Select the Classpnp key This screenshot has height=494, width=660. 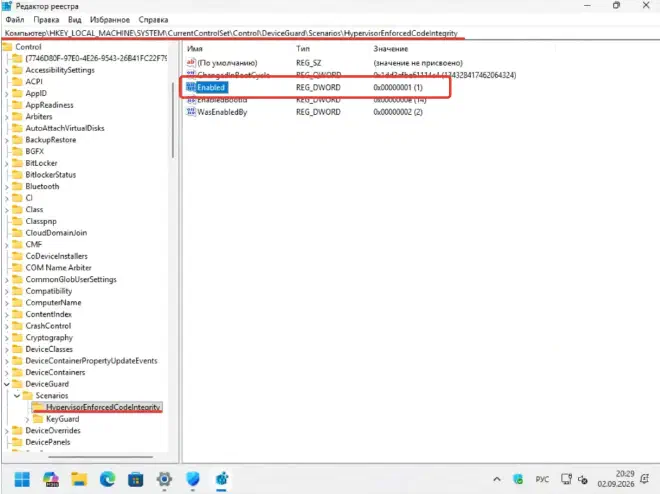click(41, 221)
